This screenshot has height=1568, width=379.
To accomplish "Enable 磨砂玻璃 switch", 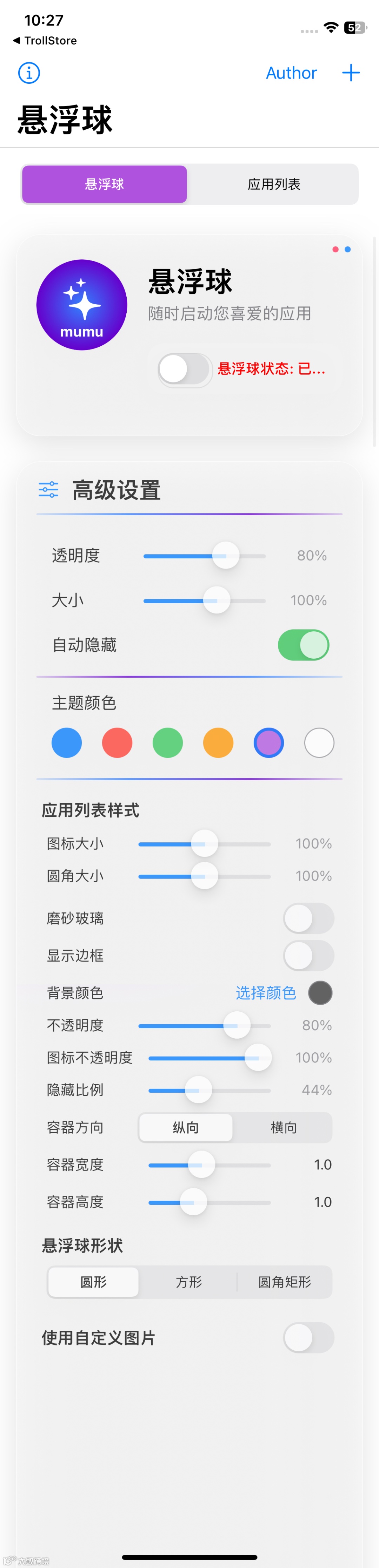I will tap(309, 918).
